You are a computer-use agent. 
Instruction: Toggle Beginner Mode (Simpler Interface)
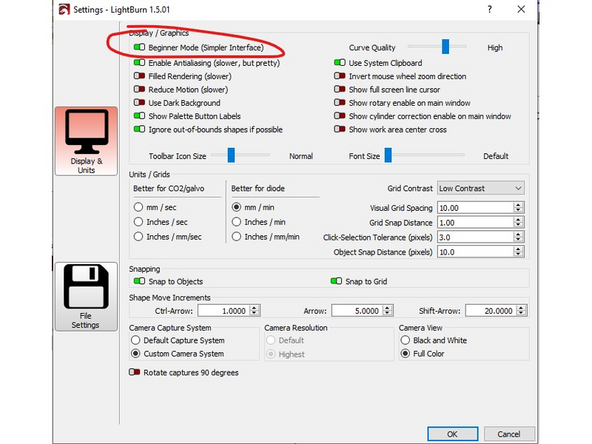139,47
